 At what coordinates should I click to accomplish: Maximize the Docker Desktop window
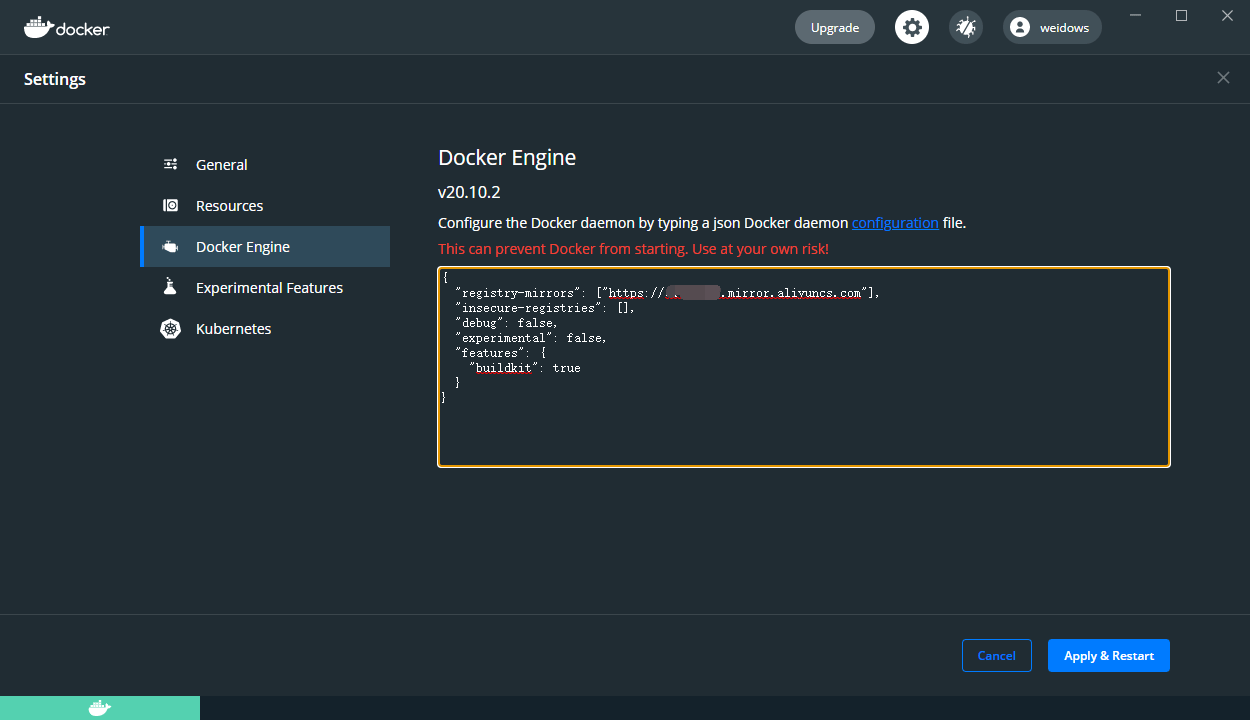(x=1181, y=15)
